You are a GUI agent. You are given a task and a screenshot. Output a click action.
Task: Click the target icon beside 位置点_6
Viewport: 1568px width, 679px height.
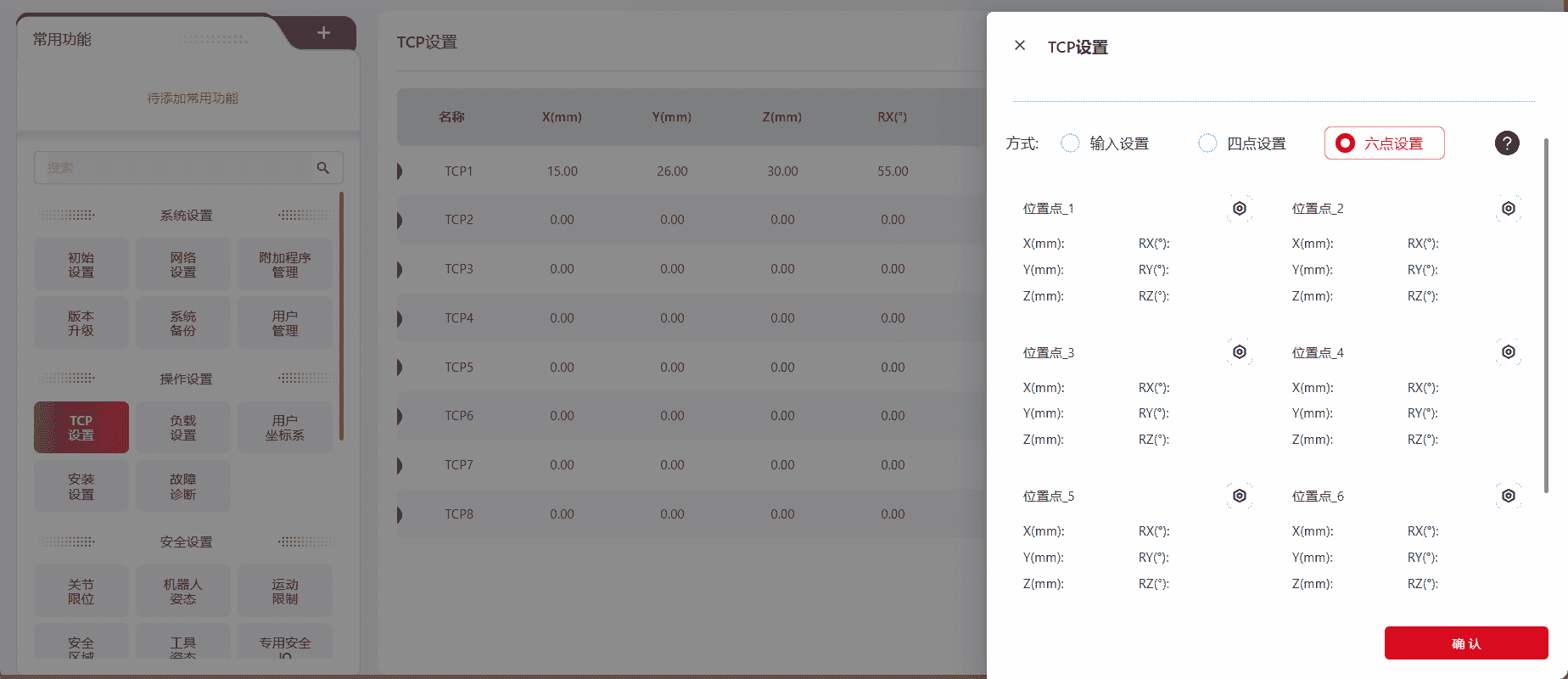pos(1508,496)
